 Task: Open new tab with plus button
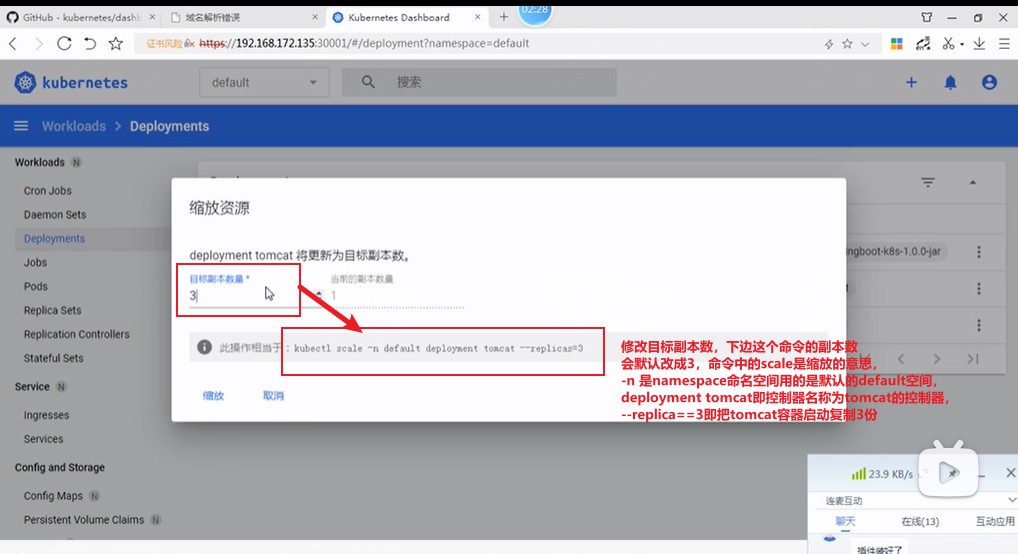[504, 18]
